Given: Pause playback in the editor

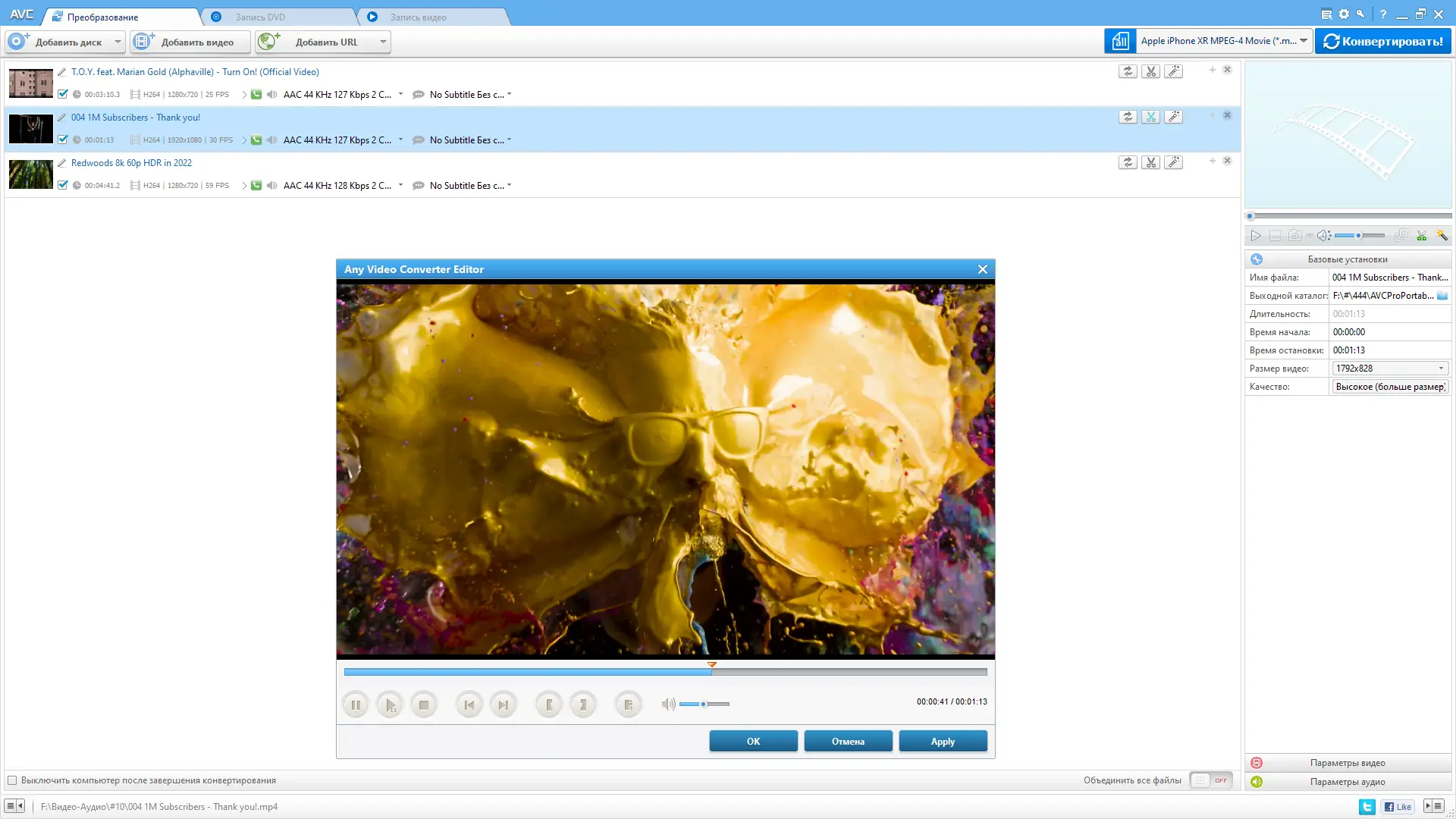Looking at the screenshot, I should (355, 704).
